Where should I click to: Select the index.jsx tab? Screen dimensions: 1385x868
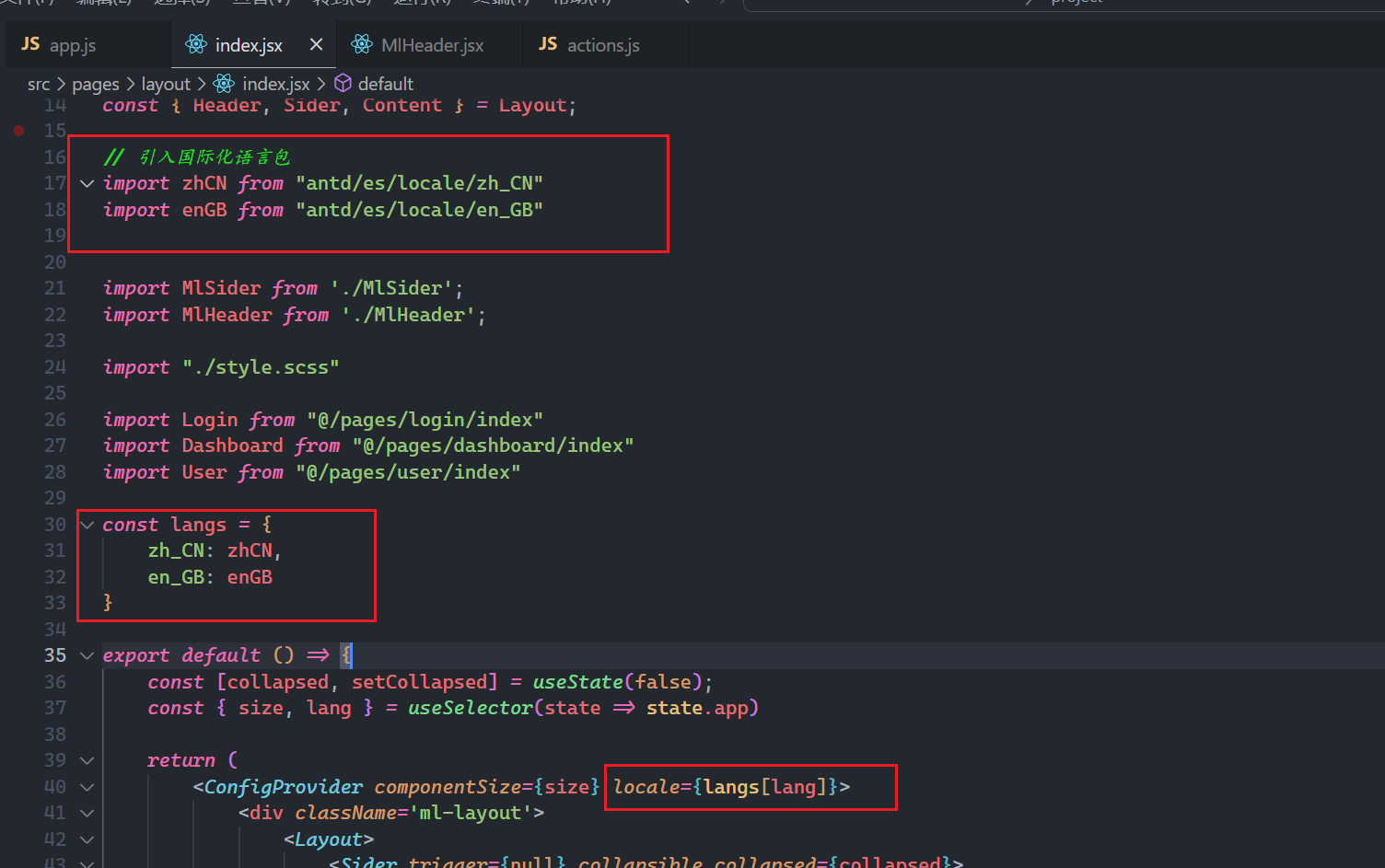[x=249, y=45]
